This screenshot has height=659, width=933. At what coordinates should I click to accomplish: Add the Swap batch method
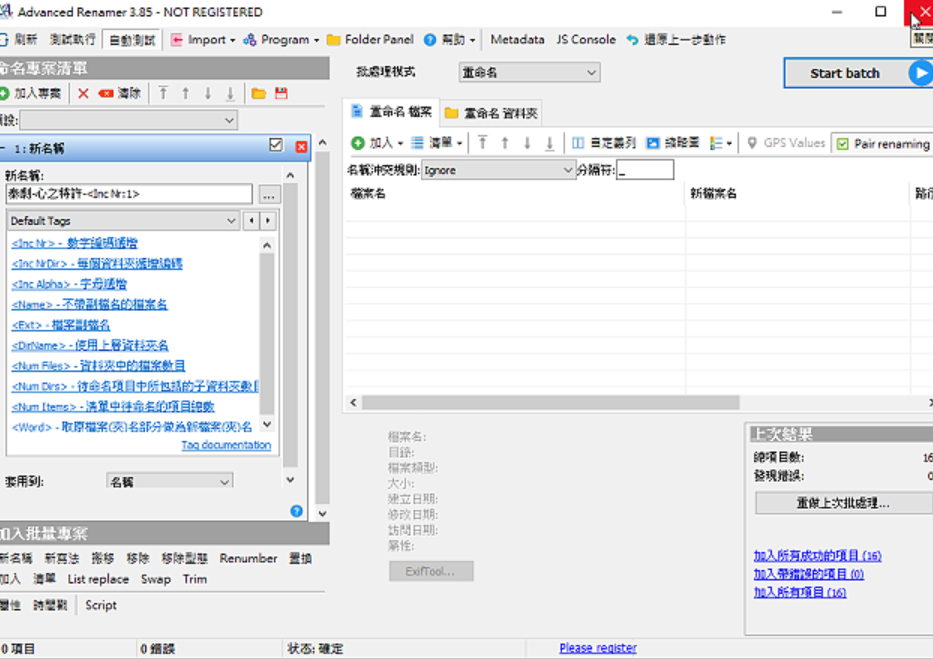156,579
